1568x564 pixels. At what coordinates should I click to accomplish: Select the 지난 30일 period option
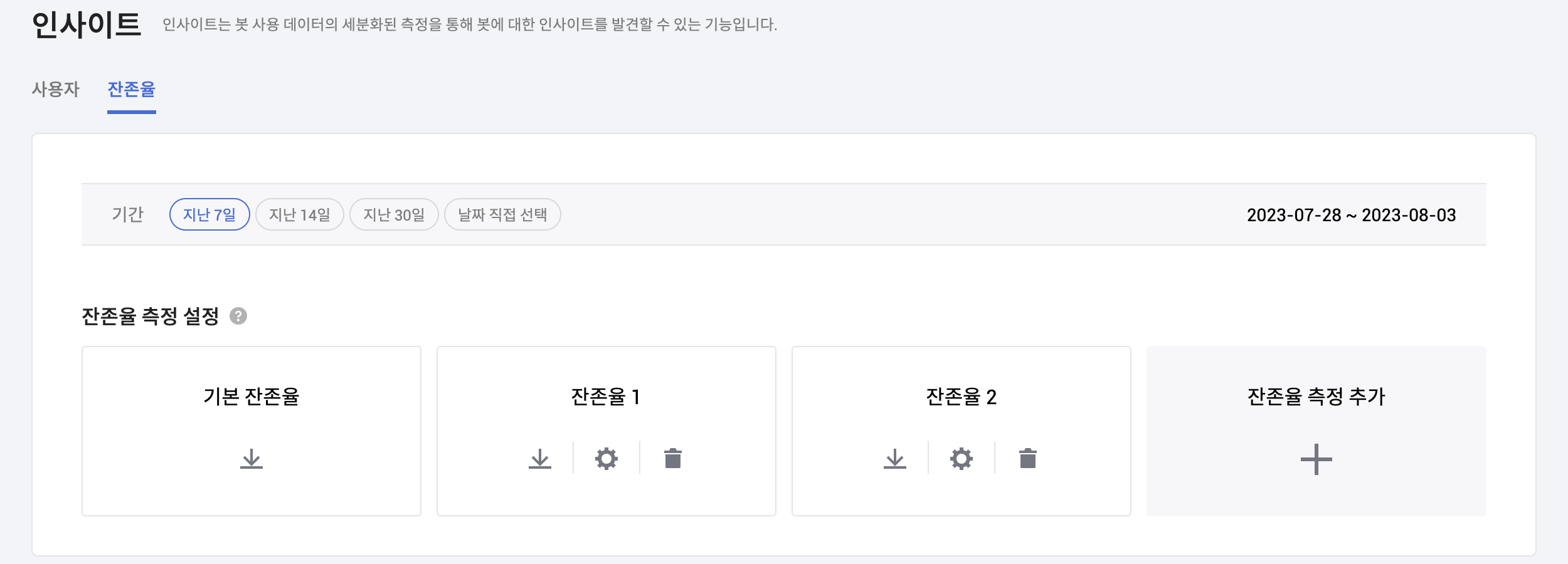click(394, 215)
